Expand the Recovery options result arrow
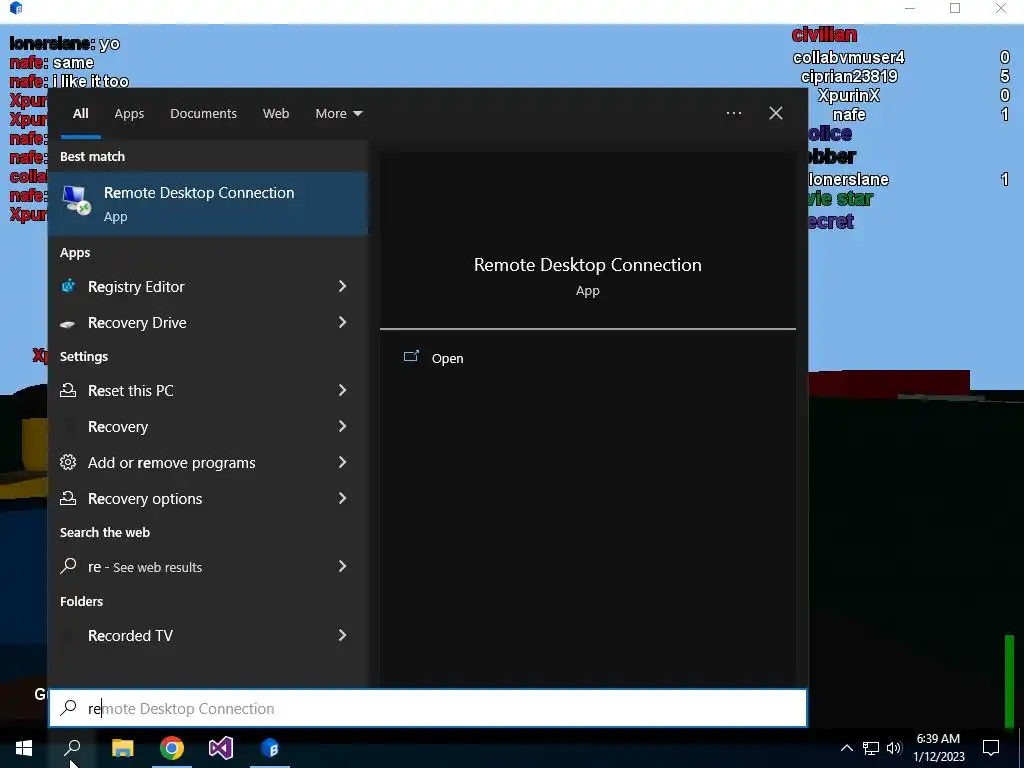Viewport: 1024px width, 768px height. coord(342,498)
